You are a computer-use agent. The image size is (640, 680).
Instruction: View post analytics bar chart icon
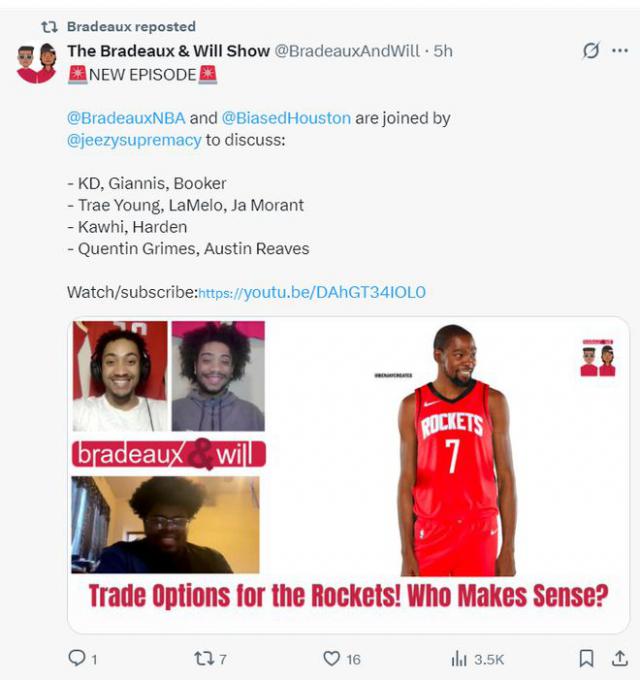pos(459,658)
